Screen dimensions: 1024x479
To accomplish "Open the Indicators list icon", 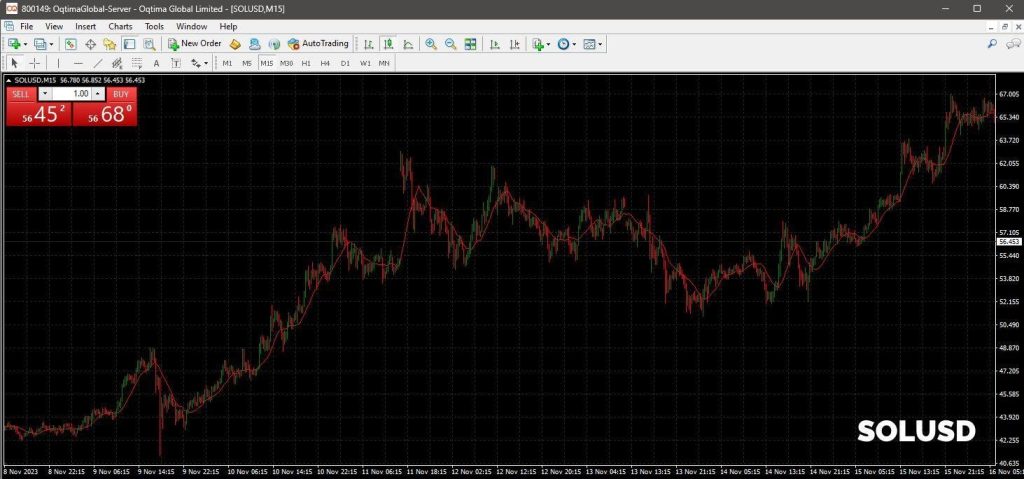I will [537, 44].
